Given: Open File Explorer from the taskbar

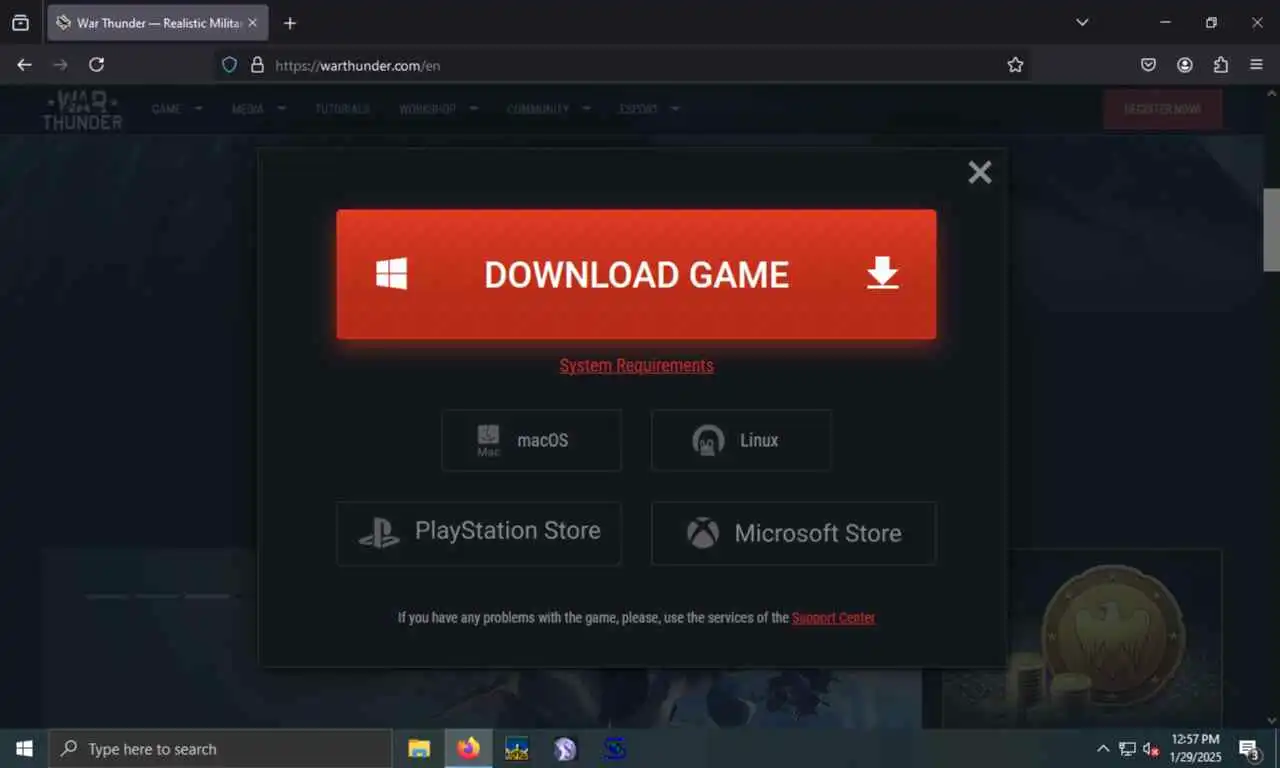Looking at the screenshot, I should coord(419,748).
